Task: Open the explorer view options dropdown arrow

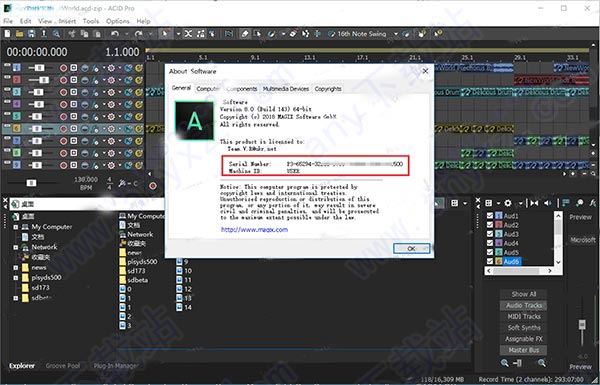Action: (x=465, y=203)
